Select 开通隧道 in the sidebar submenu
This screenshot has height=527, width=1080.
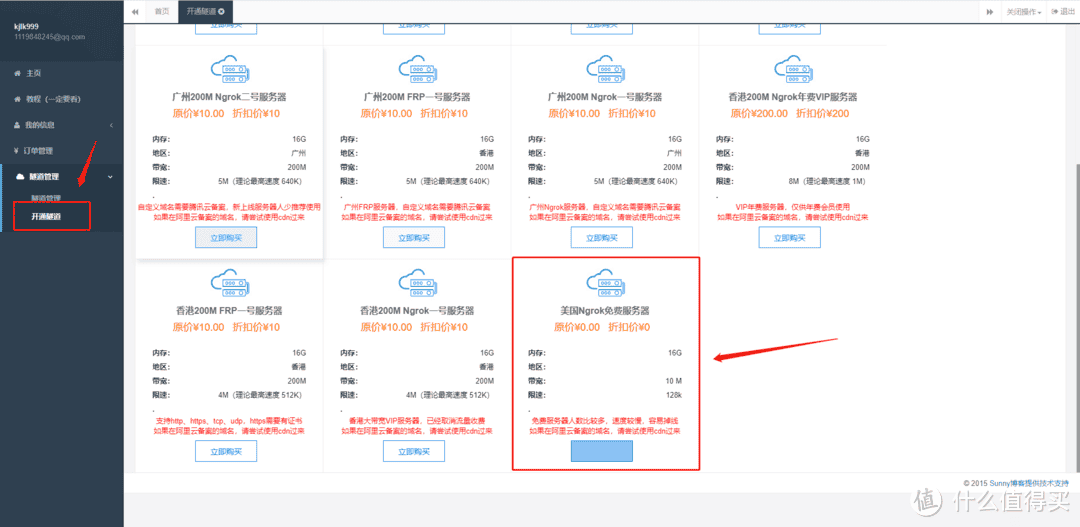click(46, 216)
